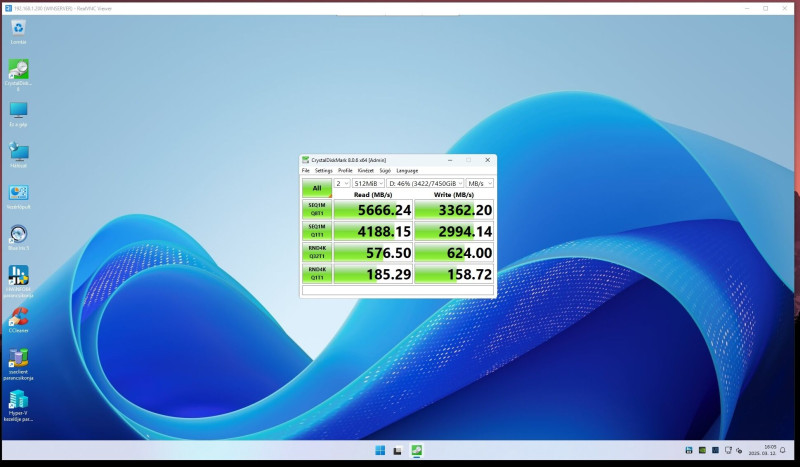Open the Profile menu
Viewport: 800px width, 467px height.
[345, 170]
